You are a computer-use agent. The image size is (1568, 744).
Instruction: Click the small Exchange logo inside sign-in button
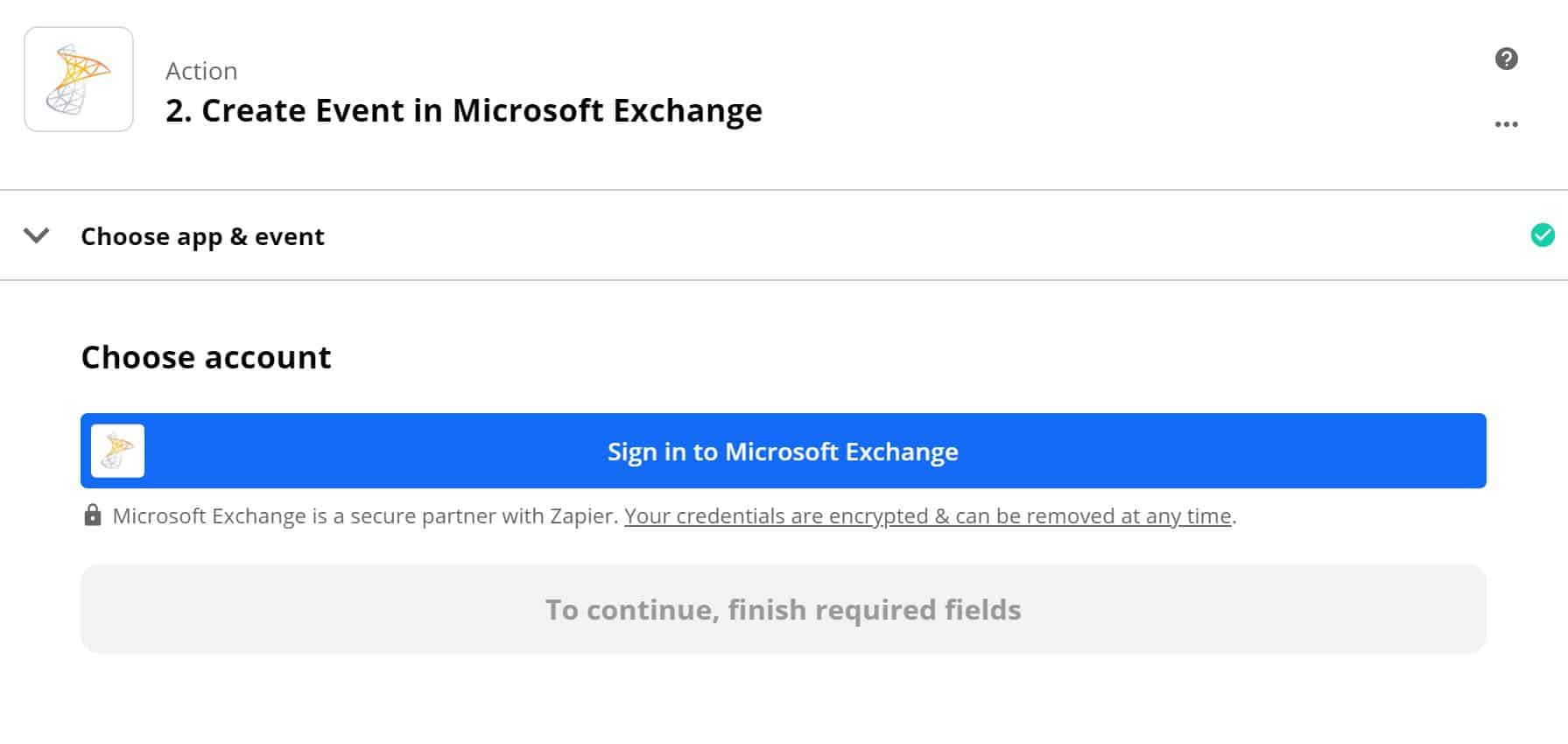(118, 451)
